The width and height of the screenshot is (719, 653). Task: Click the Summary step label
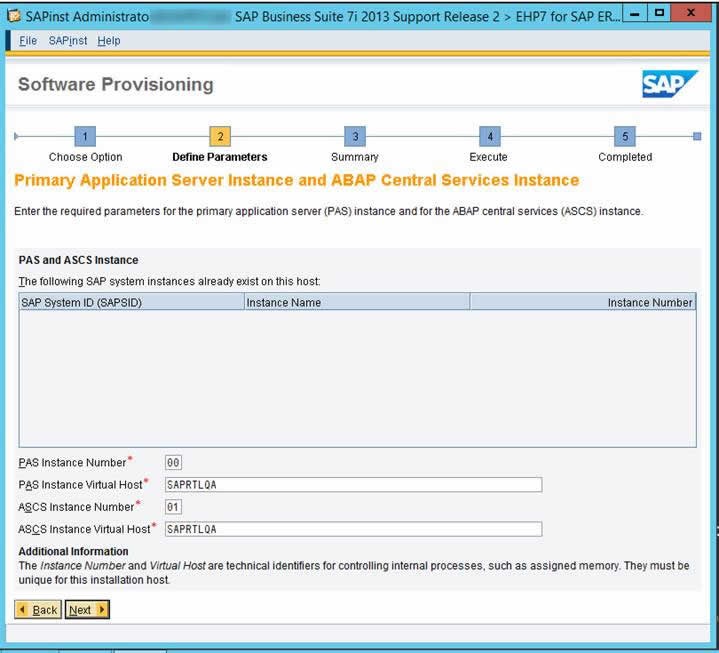pos(355,157)
